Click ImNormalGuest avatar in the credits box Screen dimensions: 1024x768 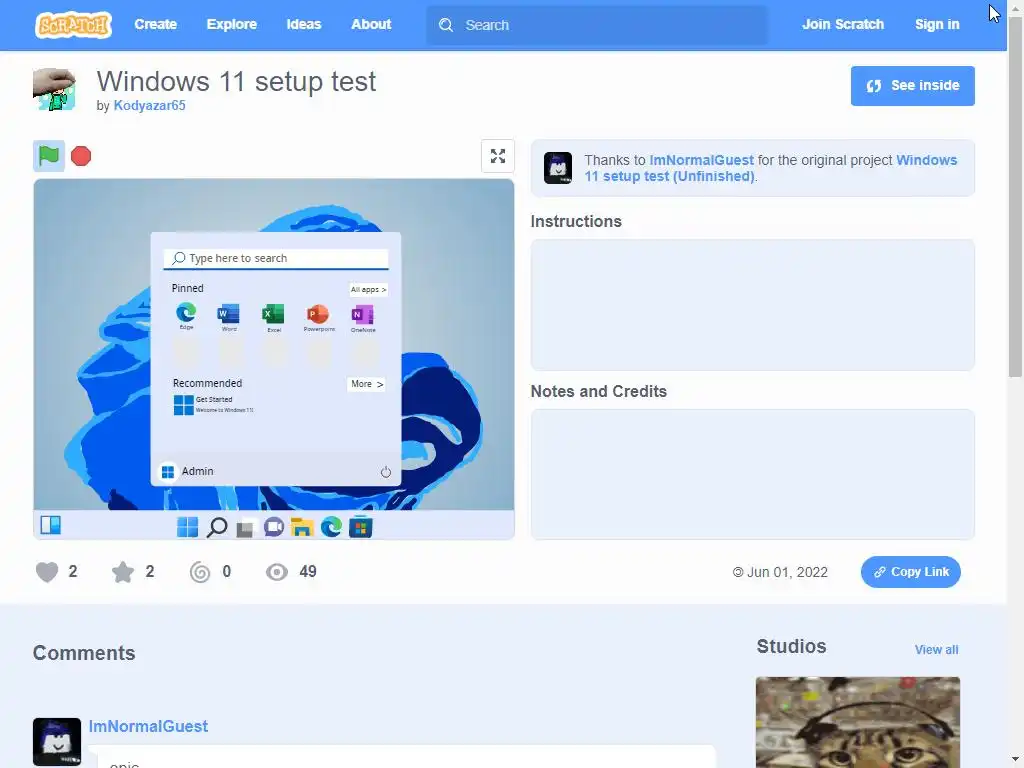pos(558,168)
